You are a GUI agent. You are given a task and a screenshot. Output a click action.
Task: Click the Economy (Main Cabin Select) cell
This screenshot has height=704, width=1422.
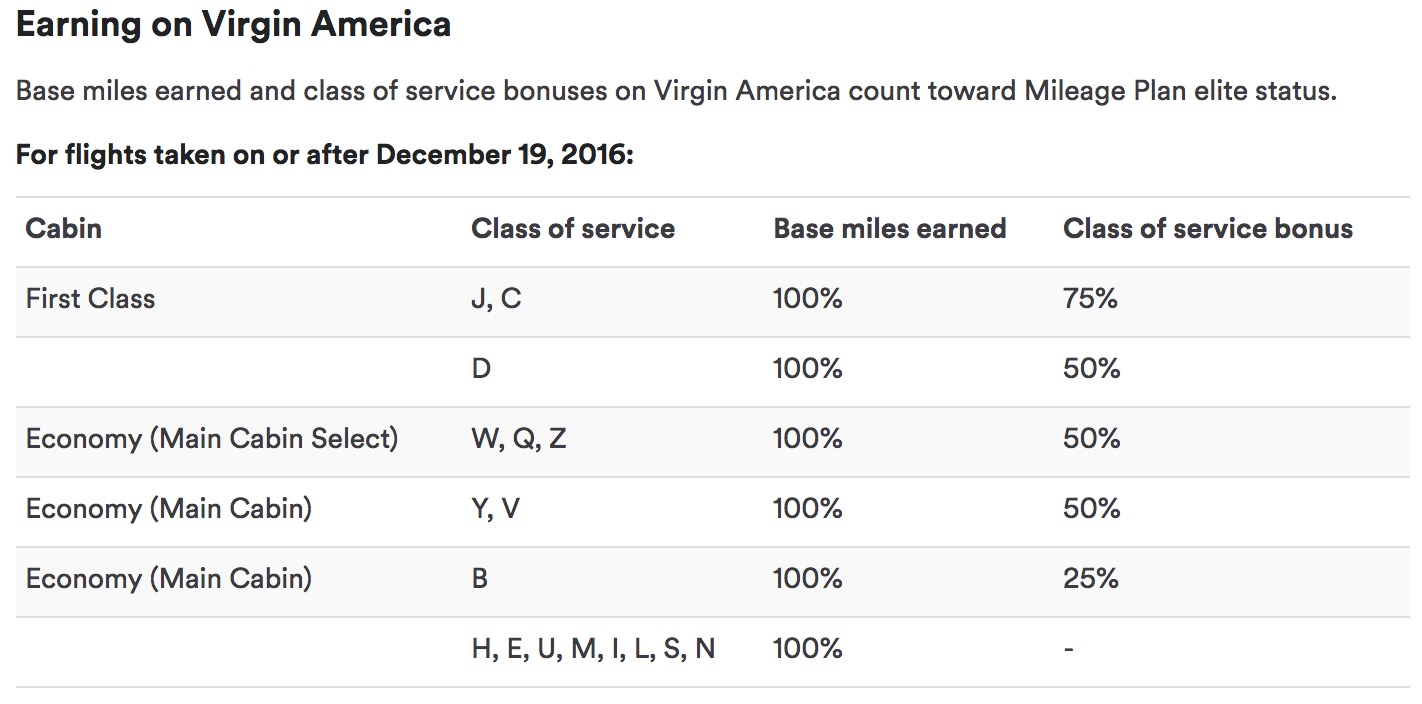coord(212,439)
